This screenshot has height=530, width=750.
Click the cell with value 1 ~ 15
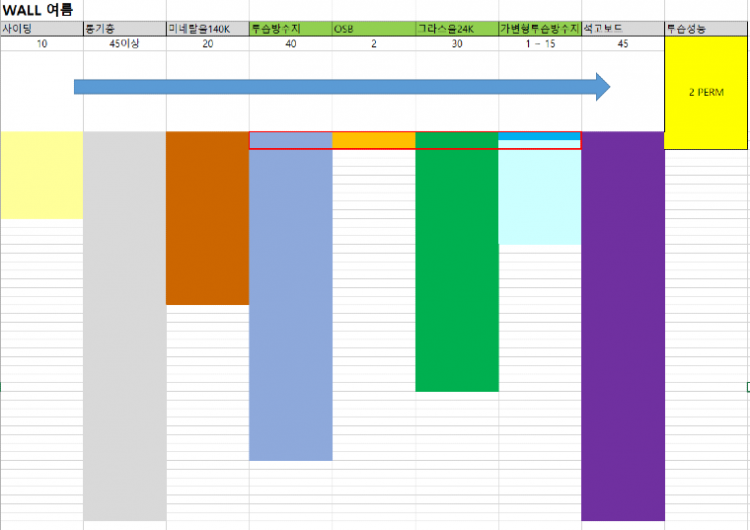click(539, 44)
